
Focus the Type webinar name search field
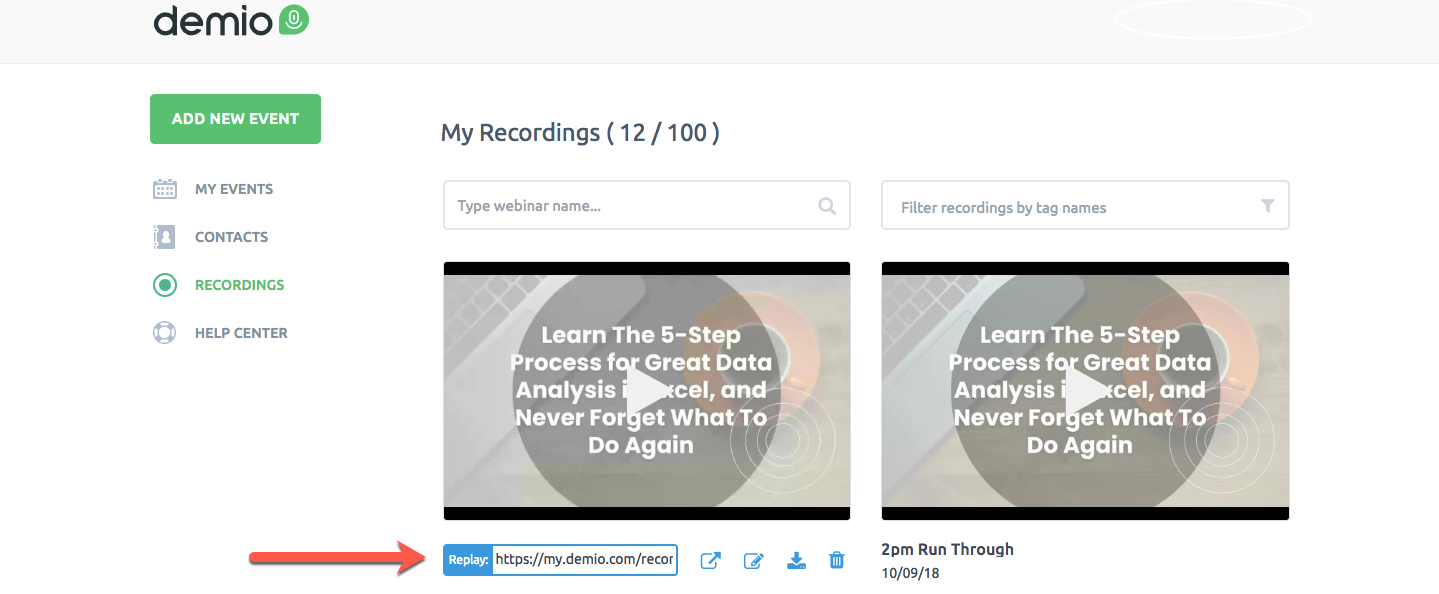647,205
